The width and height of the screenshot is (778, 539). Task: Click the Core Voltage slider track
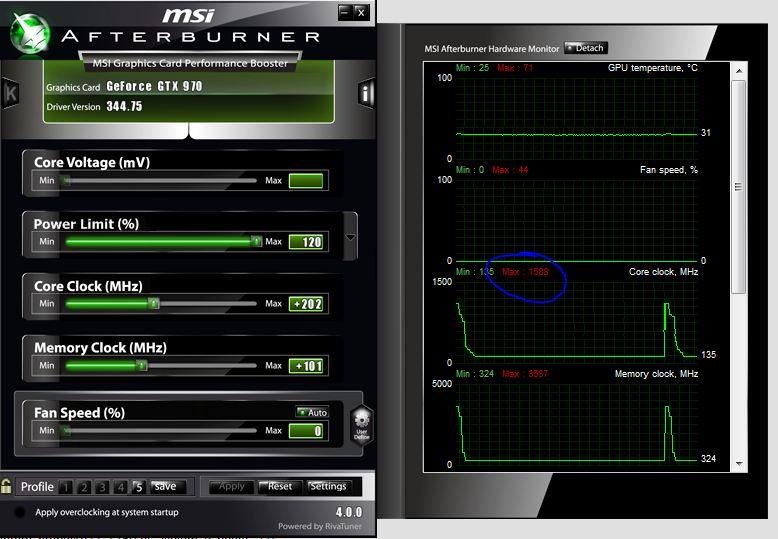[x=161, y=181]
